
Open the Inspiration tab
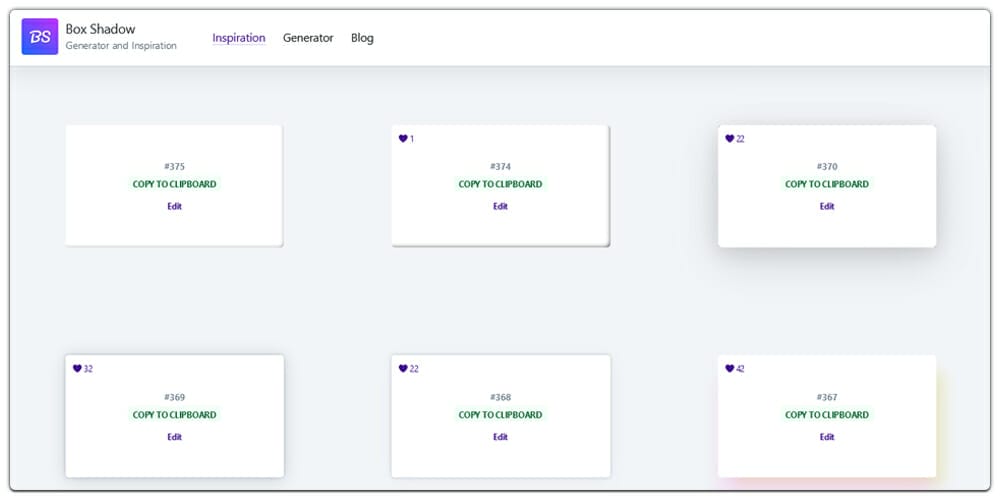[238, 38]
